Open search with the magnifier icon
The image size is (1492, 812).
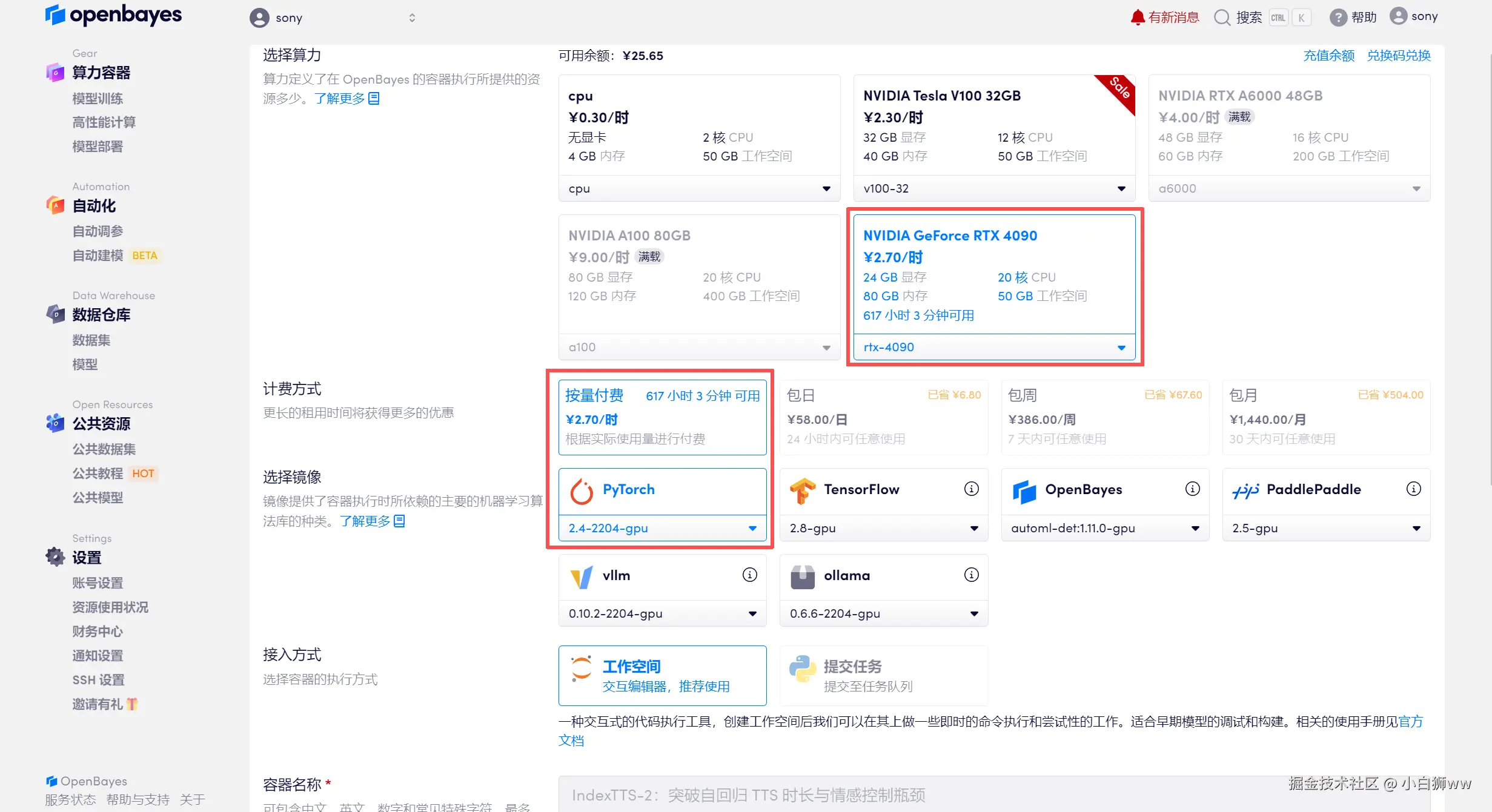(1222, 17)
